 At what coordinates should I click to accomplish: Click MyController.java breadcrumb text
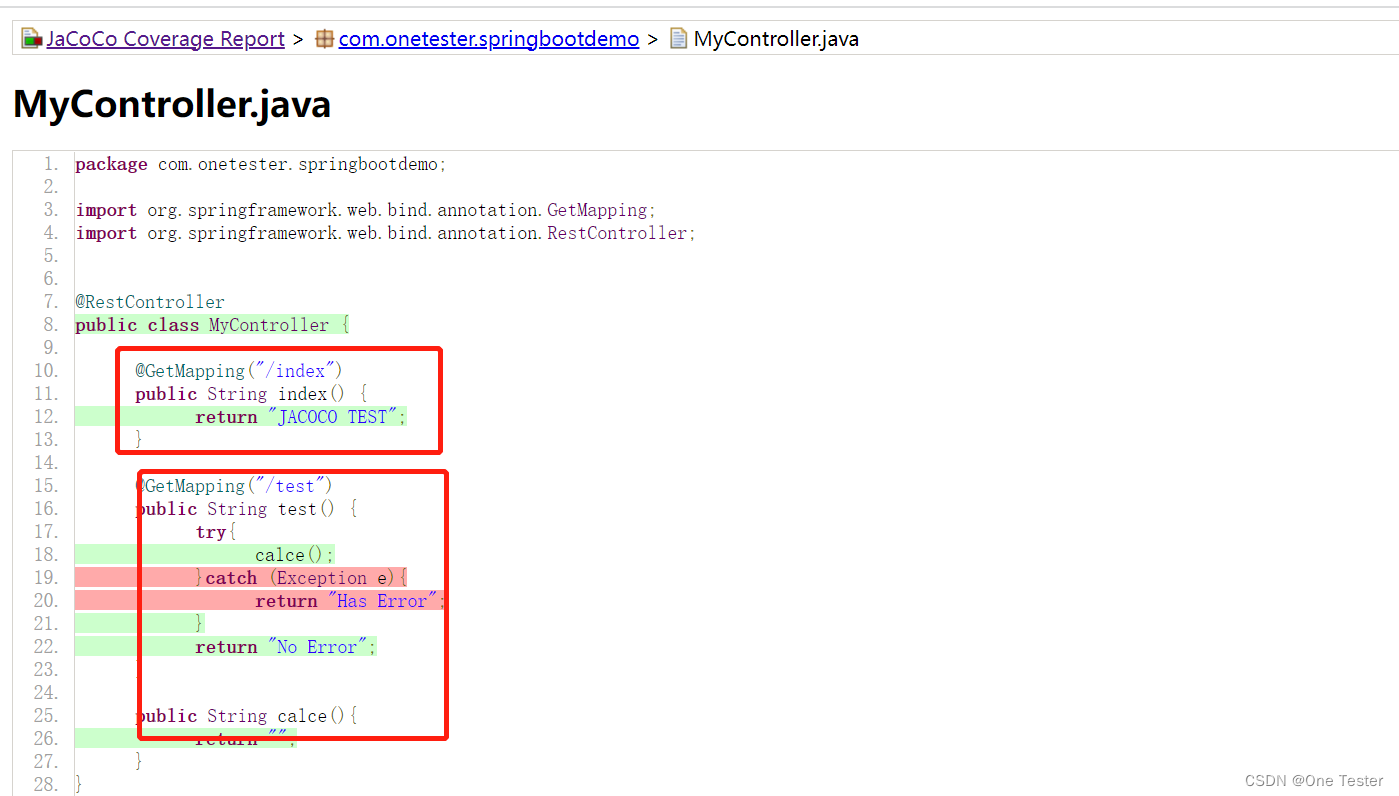click(776, 39)
